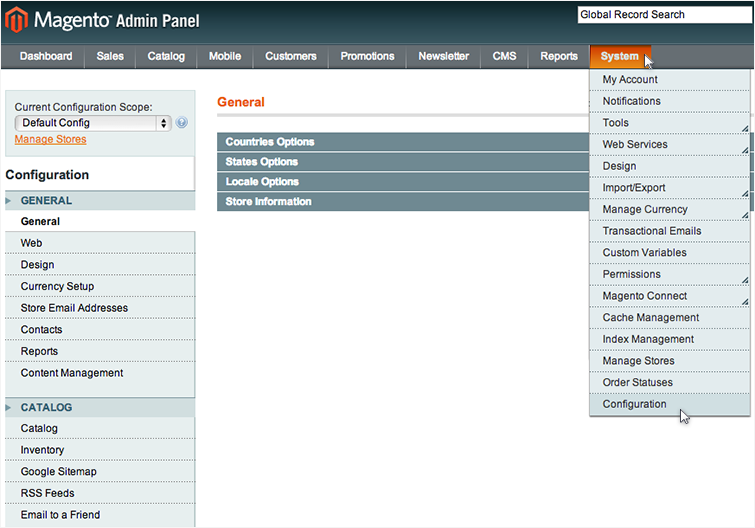
Task: Click the Magento logo icon
Action: coord(16,20)
